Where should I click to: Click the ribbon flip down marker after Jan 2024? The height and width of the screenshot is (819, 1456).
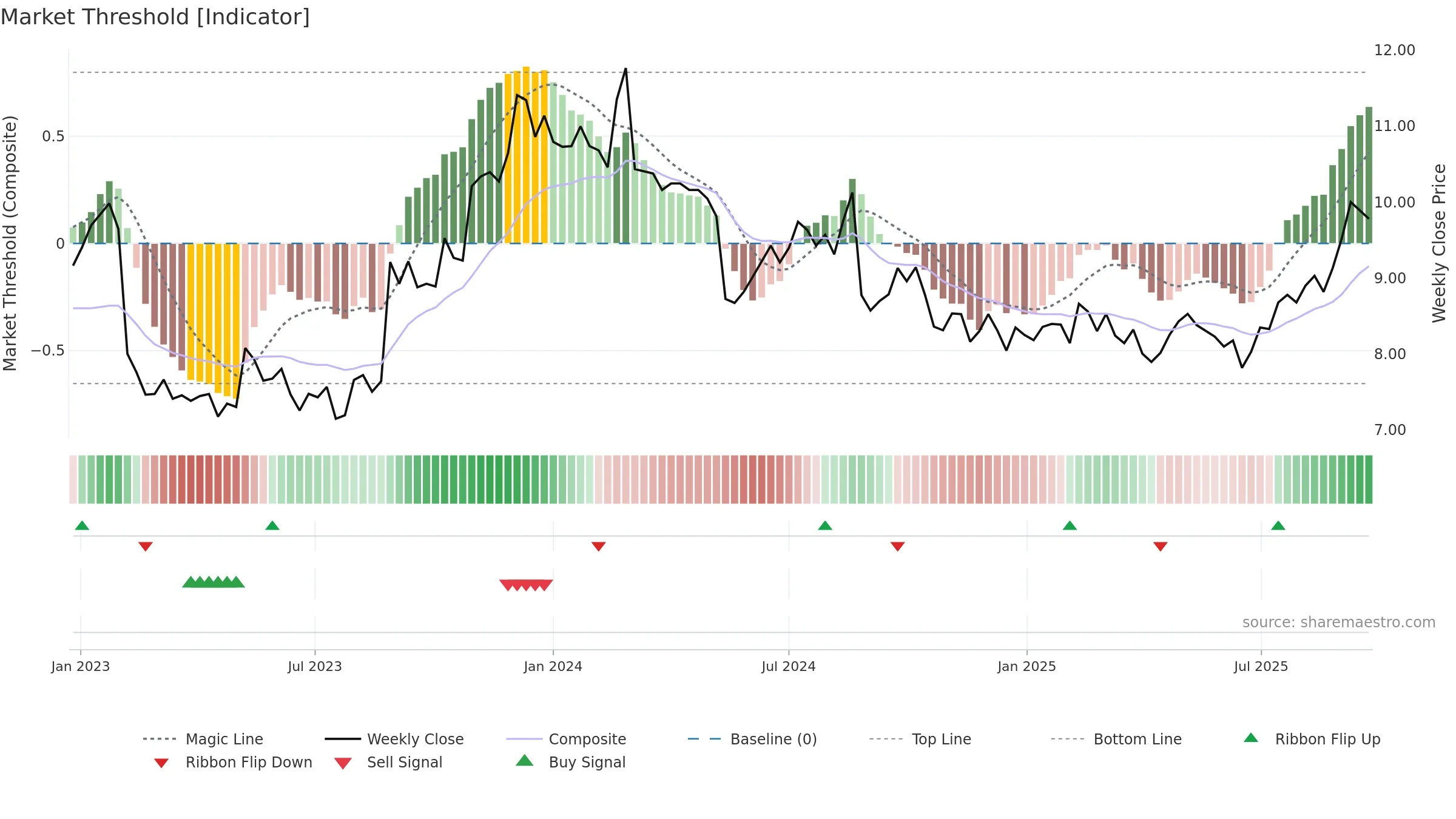coord(599,547)
